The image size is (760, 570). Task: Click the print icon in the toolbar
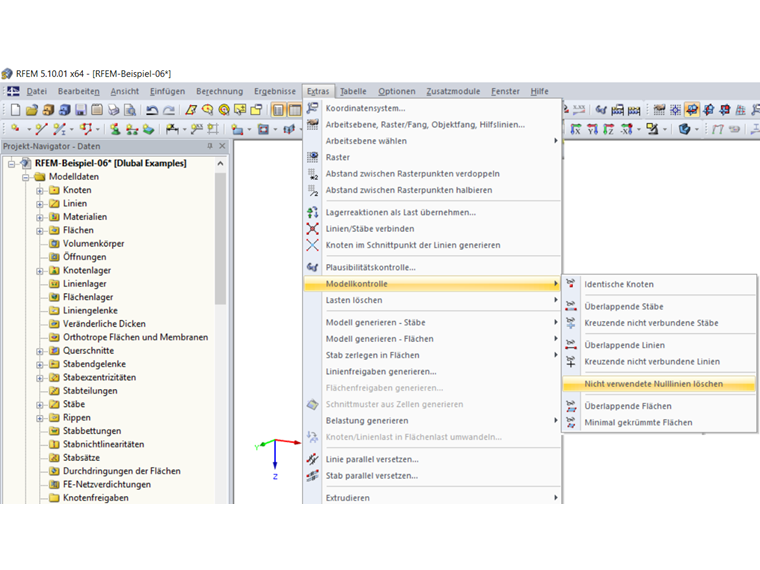click(113, 110)
